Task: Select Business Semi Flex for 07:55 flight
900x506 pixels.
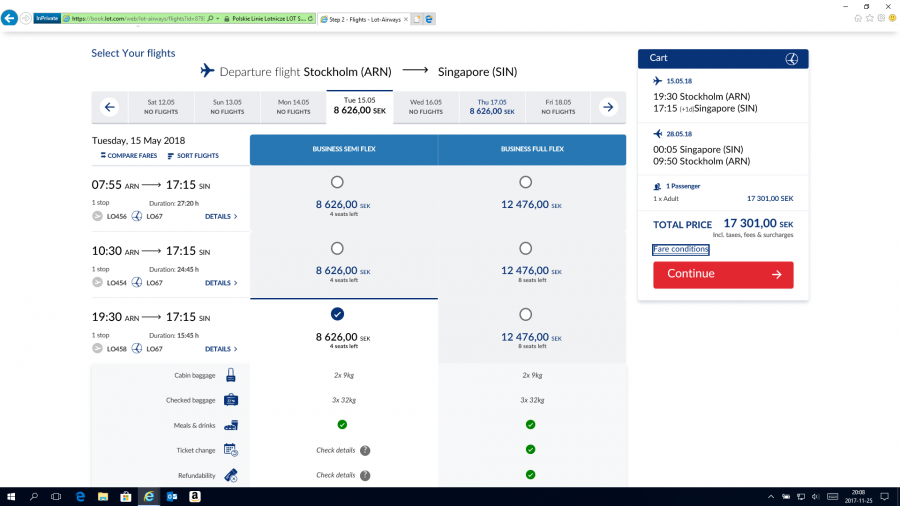Action: tap(337, 182)
